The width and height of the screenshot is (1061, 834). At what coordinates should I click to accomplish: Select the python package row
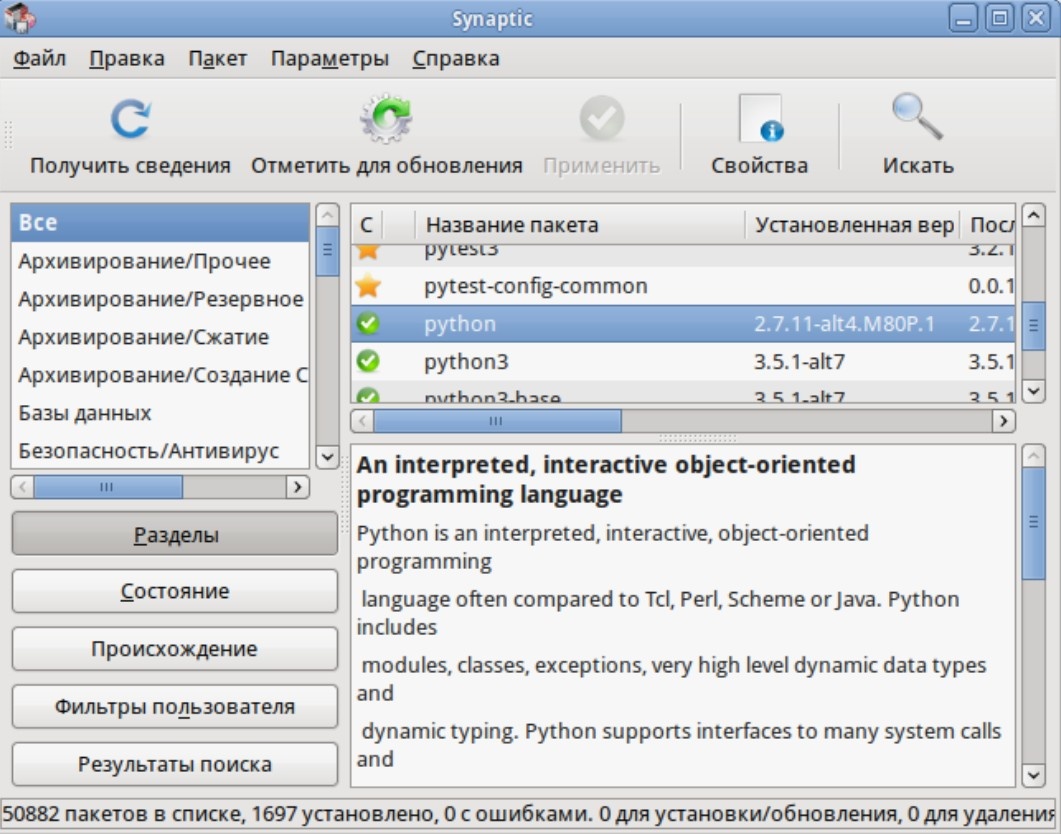[683, 323]
